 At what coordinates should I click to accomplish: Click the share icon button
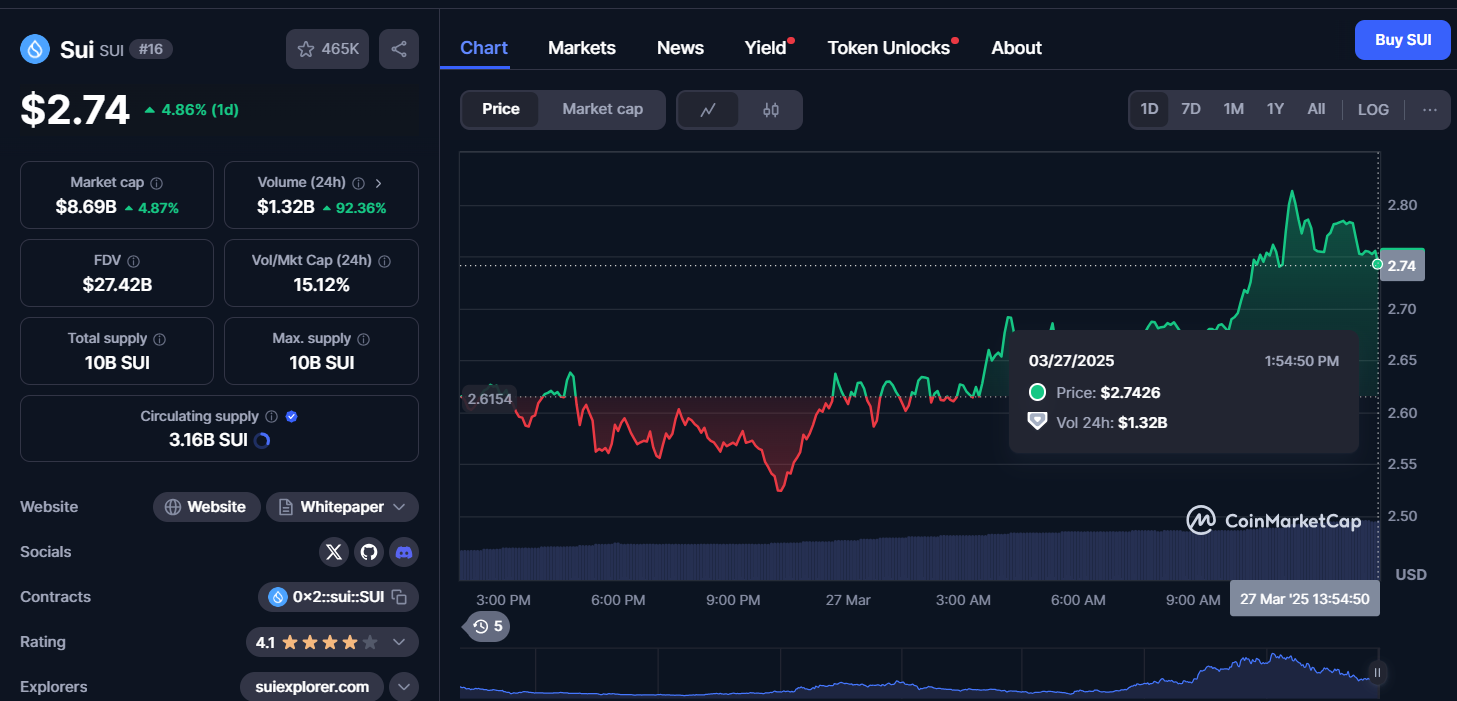(x=398, y=49)
